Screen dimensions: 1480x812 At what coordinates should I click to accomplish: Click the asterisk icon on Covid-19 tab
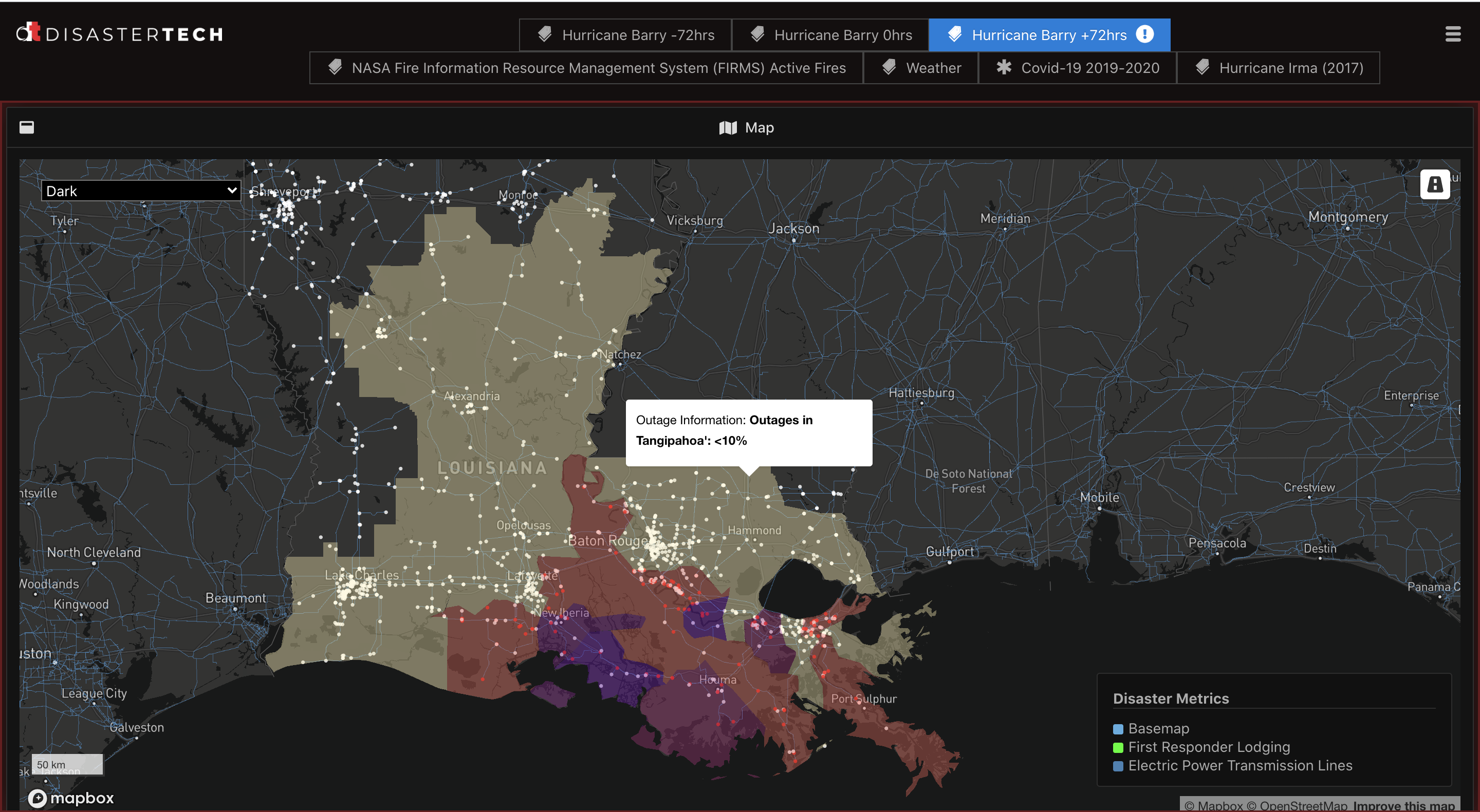[x=1004, y=68]
